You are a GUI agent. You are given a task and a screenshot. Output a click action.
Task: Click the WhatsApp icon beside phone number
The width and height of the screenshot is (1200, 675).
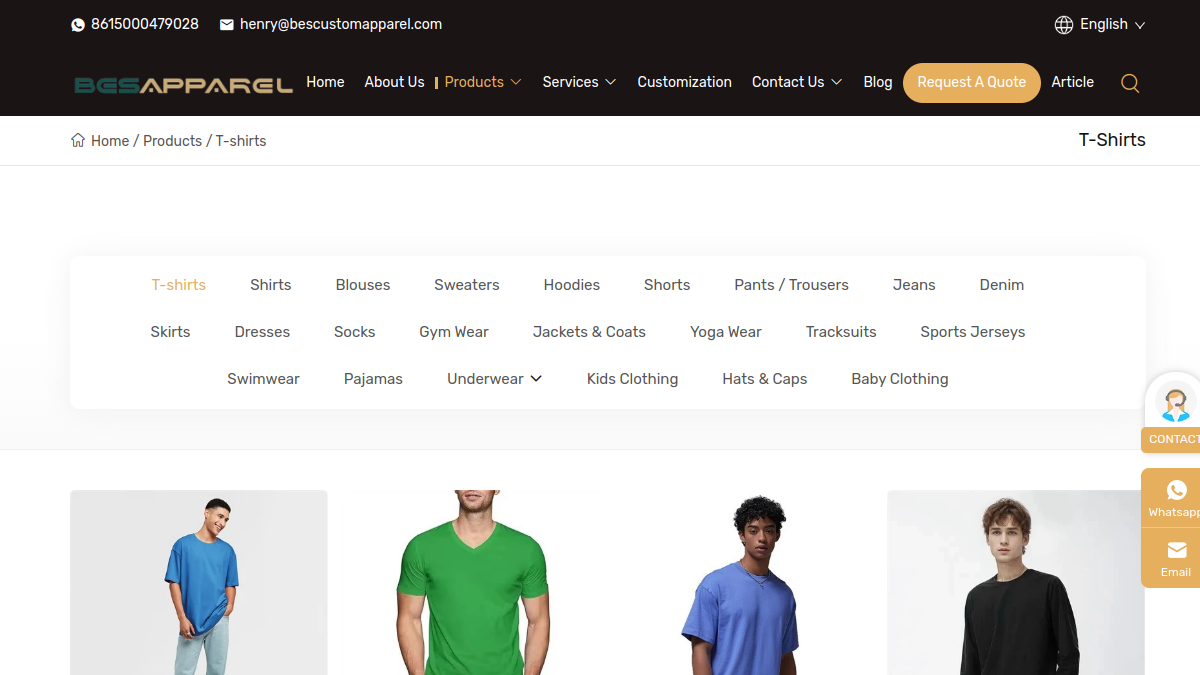pos(78,25)
